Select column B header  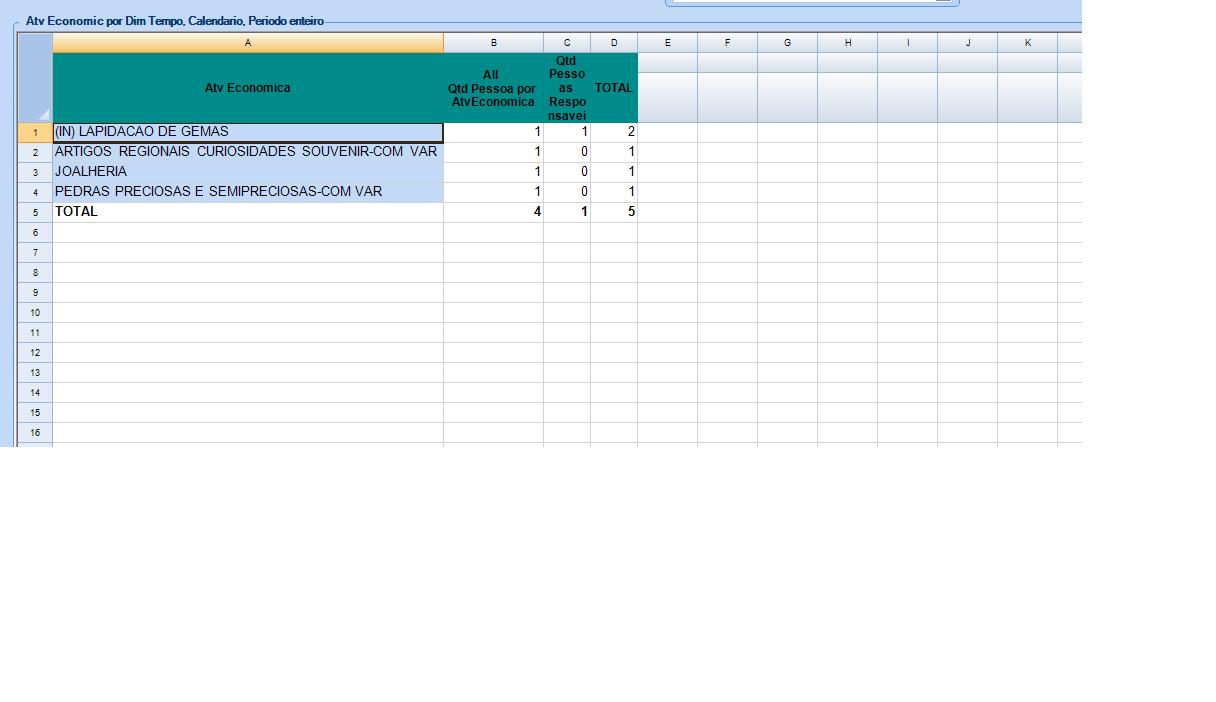(494, 43)
